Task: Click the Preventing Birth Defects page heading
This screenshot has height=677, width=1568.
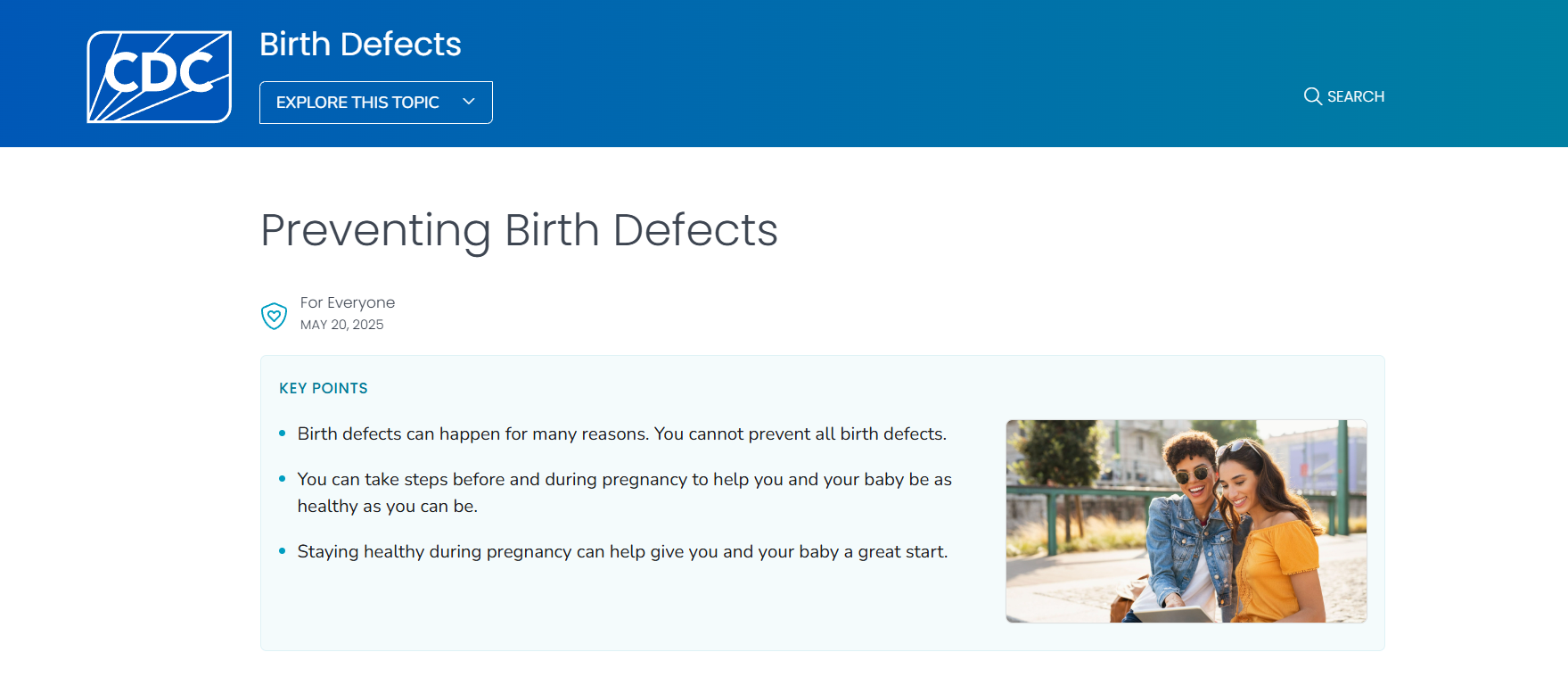Action: point(519,230)
